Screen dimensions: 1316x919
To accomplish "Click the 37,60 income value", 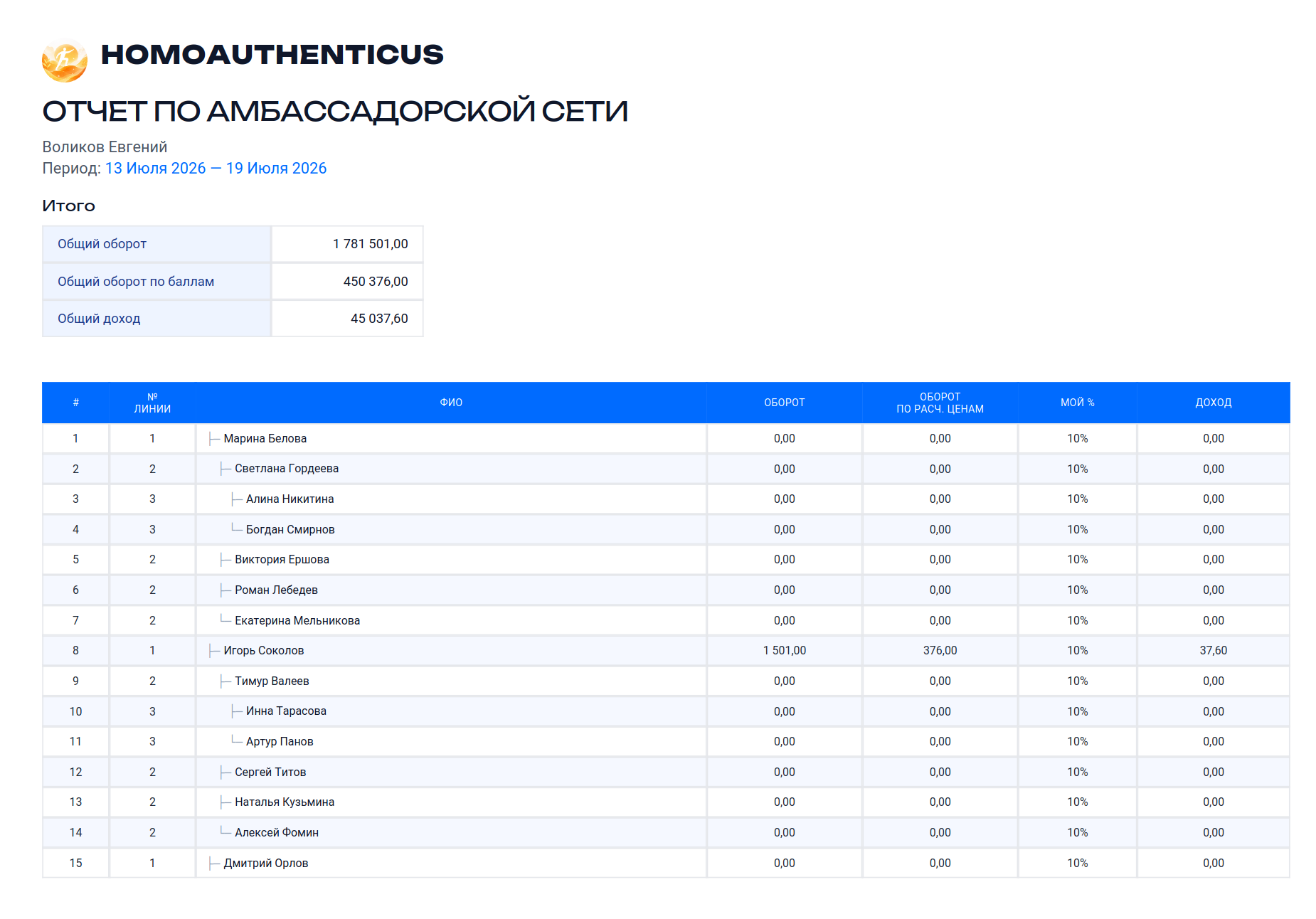I will click(x=1213, y=650).
